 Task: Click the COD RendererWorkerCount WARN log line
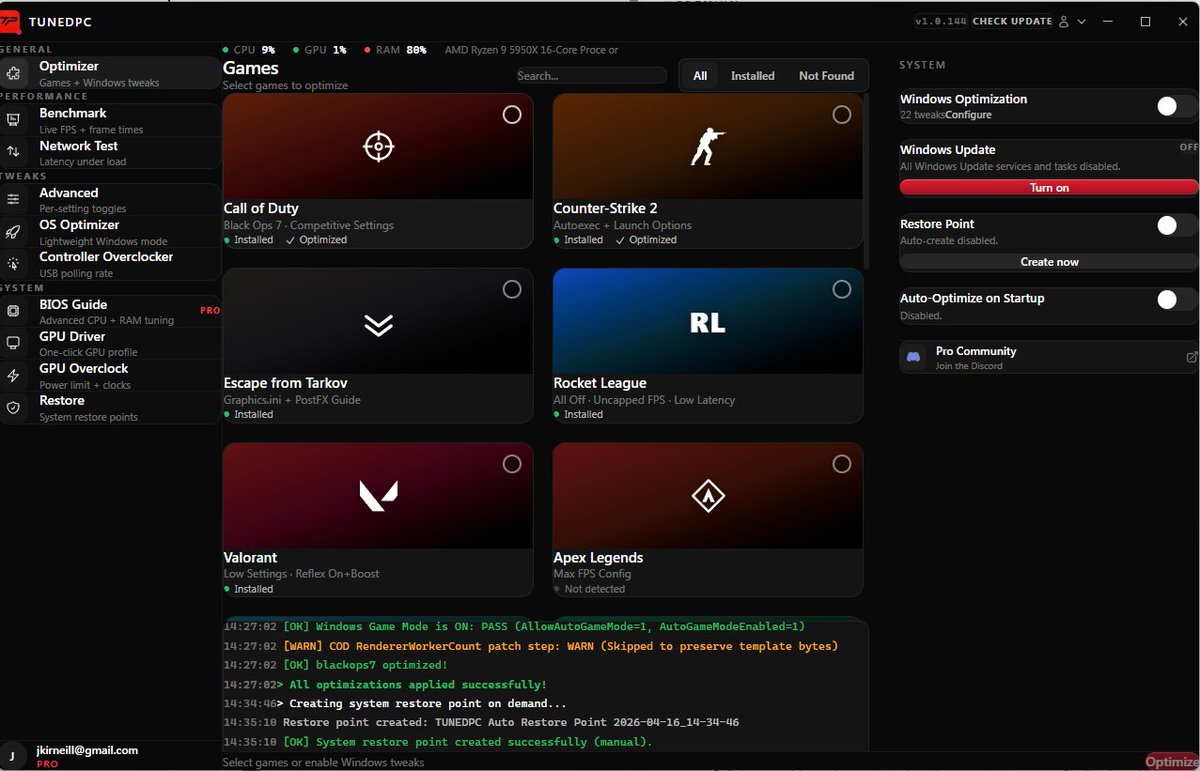[531, 646]
